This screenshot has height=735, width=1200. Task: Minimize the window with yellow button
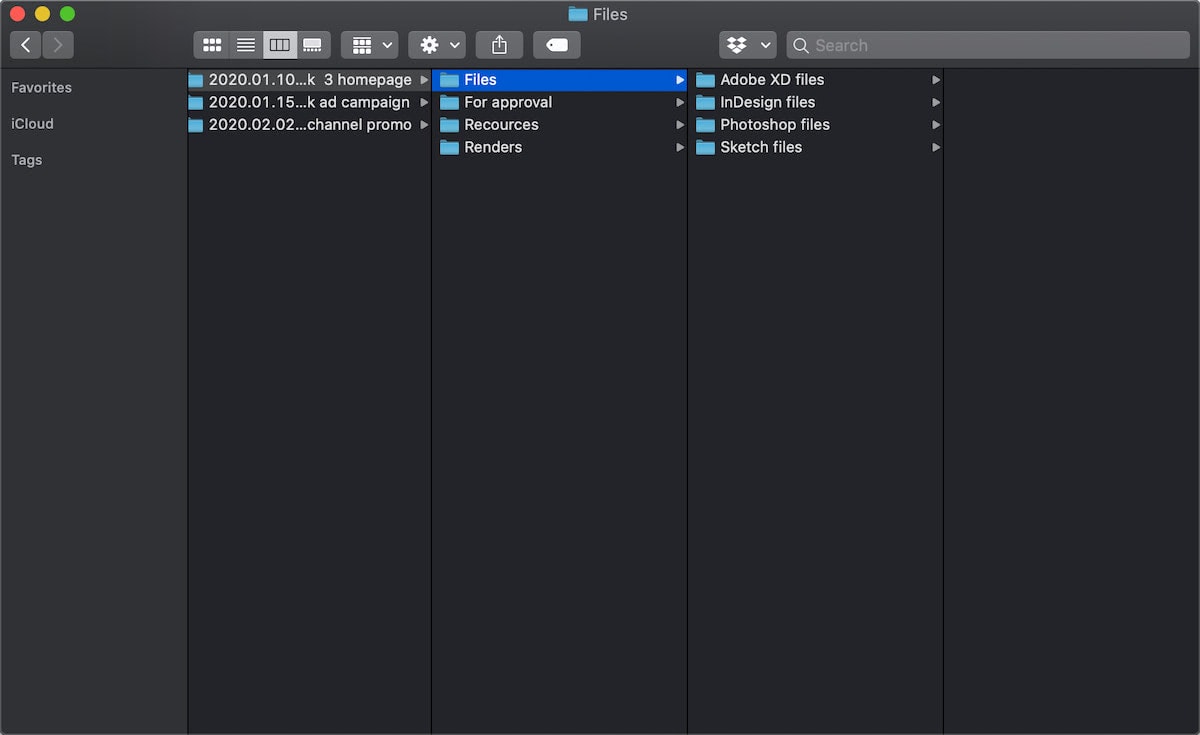[x=42, y=14]
